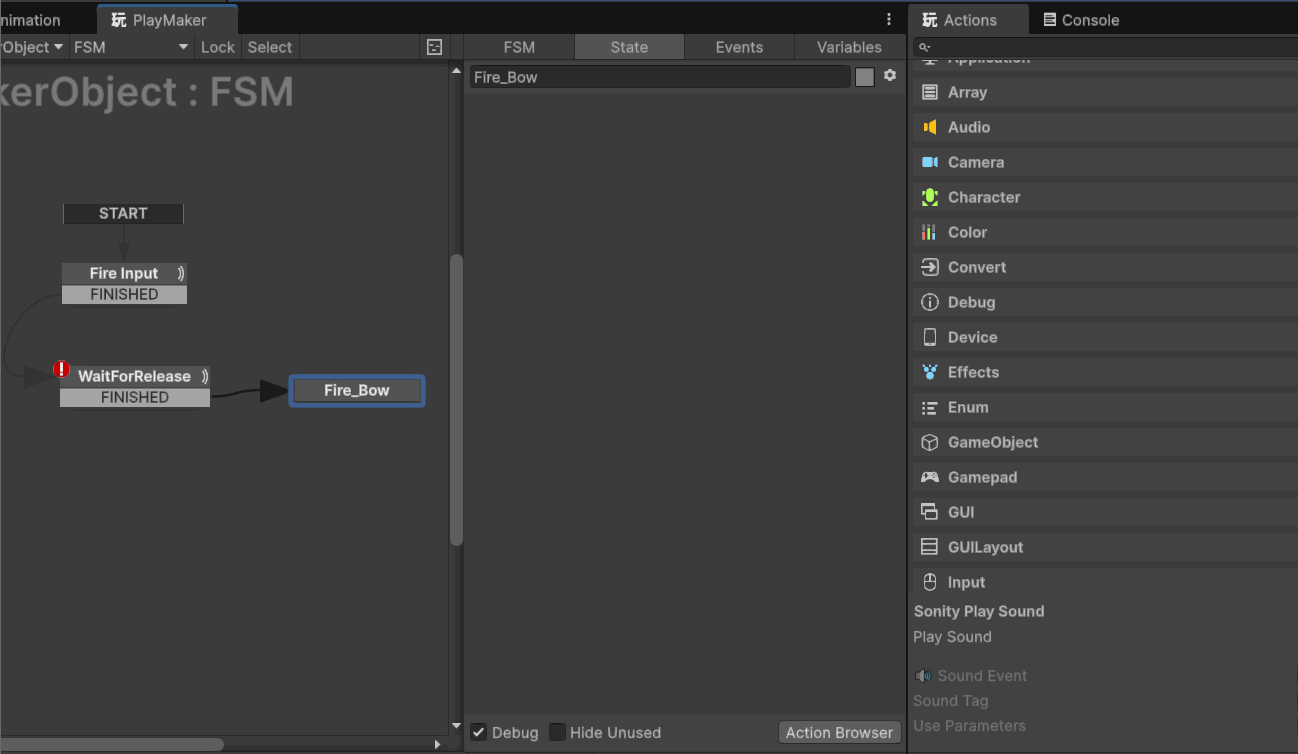The width and height of the screenshot is (1298, 754).
Task: Click the Effects category icon
Action: coord(930,372)
